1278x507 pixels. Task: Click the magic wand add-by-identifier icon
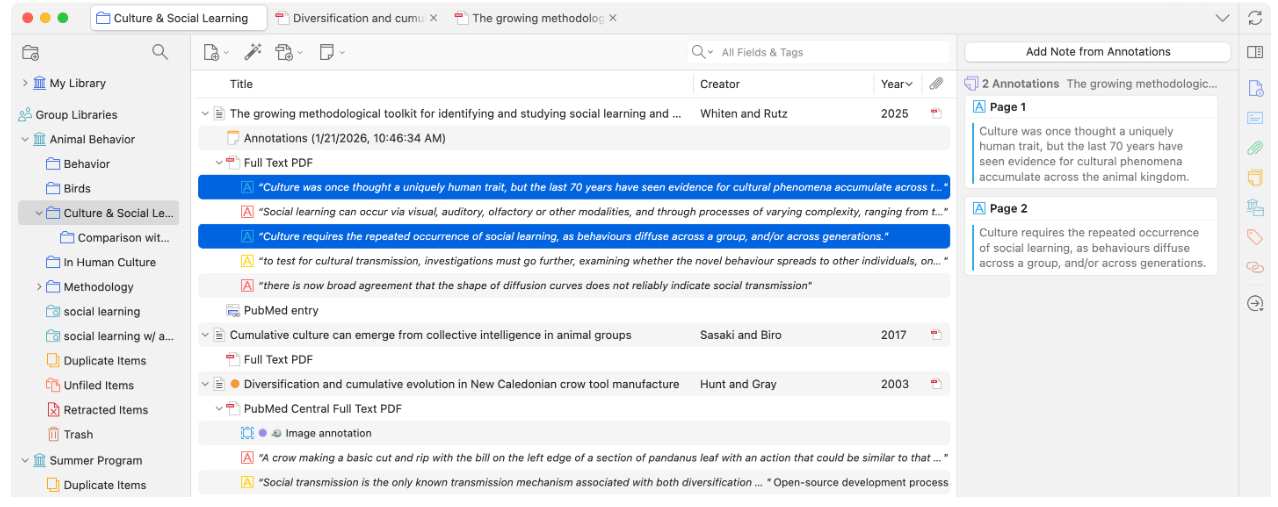252,52
